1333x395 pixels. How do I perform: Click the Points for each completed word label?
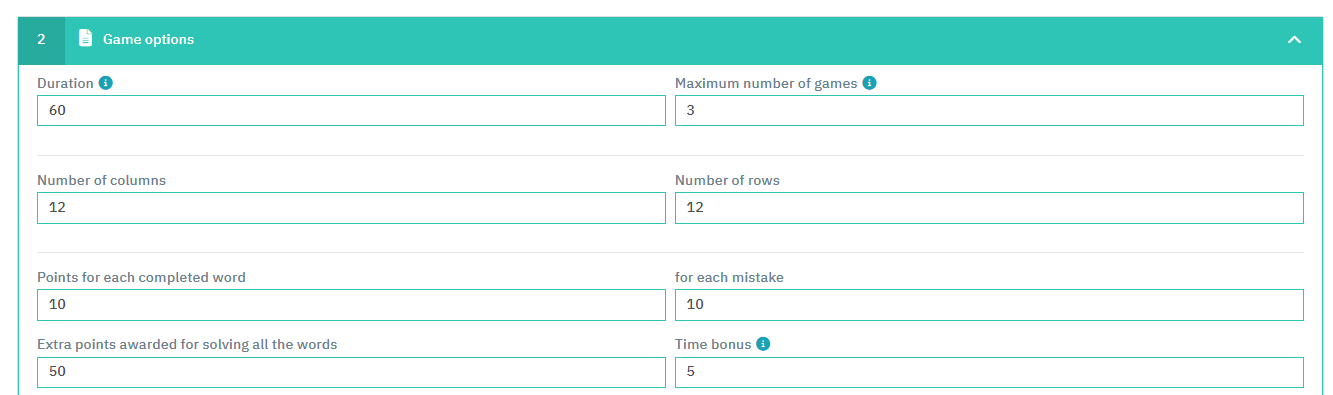141,278
